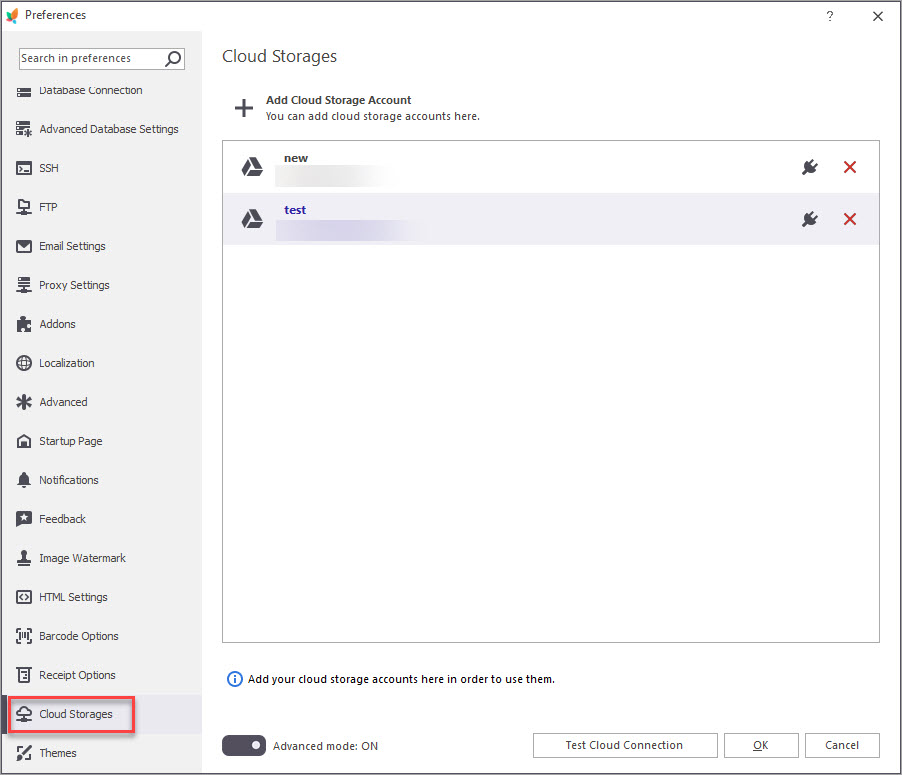Go to Startup Page settings
Viewport: 902px width, 775px height.
(101, 441)
